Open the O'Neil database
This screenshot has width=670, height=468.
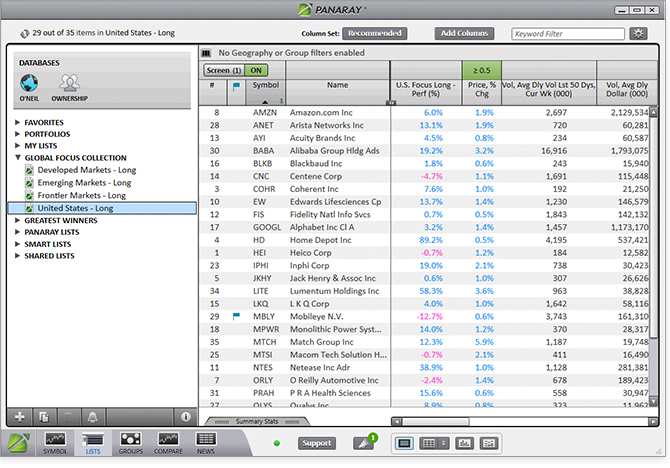pos(31,85)
